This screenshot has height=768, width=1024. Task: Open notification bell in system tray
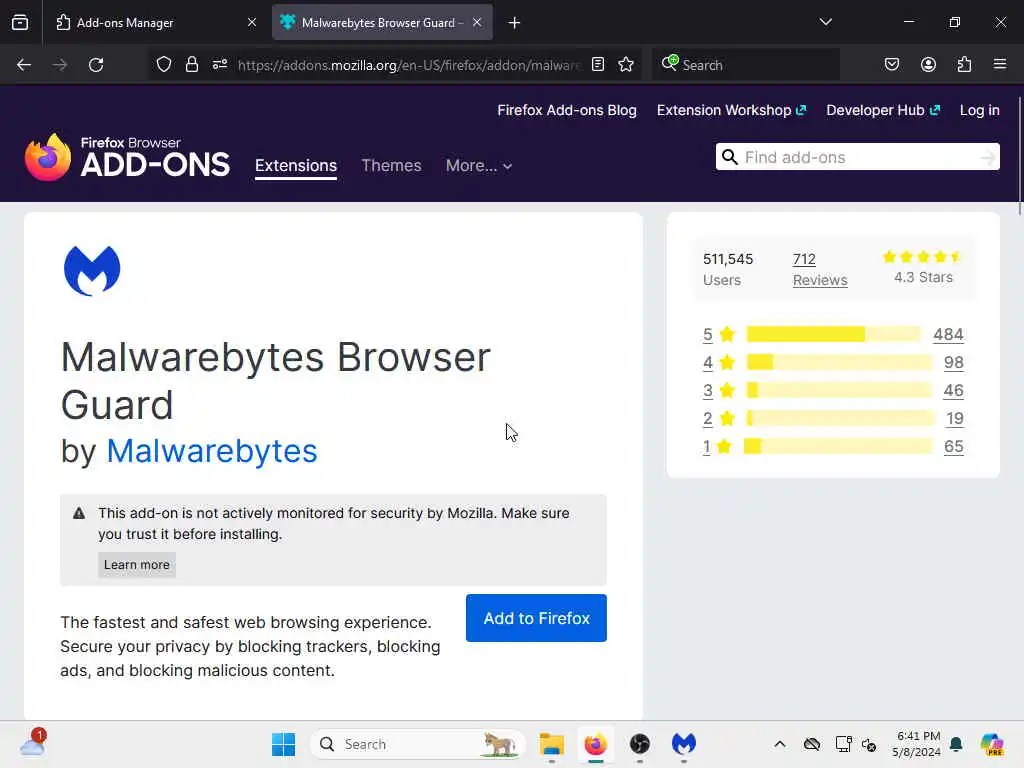pyautogui.click(x=956, y=744)
